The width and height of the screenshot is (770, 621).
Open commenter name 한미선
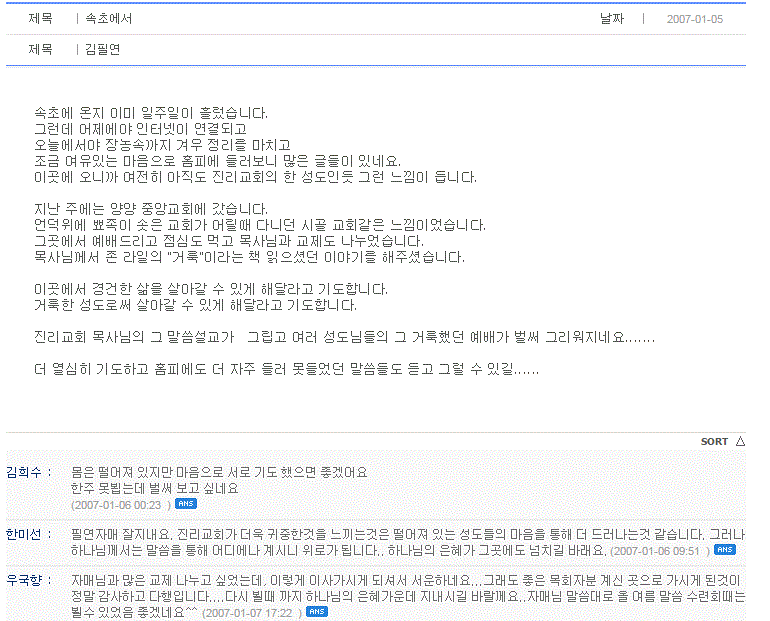coord(24,535)
